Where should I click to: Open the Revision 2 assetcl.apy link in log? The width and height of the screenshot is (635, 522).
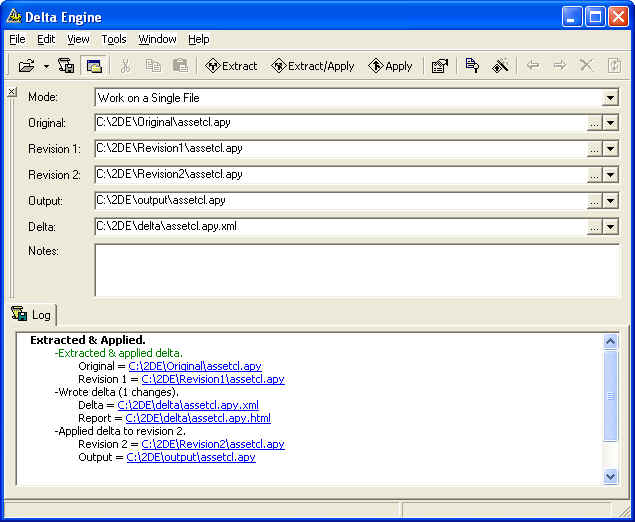[213, 444]
